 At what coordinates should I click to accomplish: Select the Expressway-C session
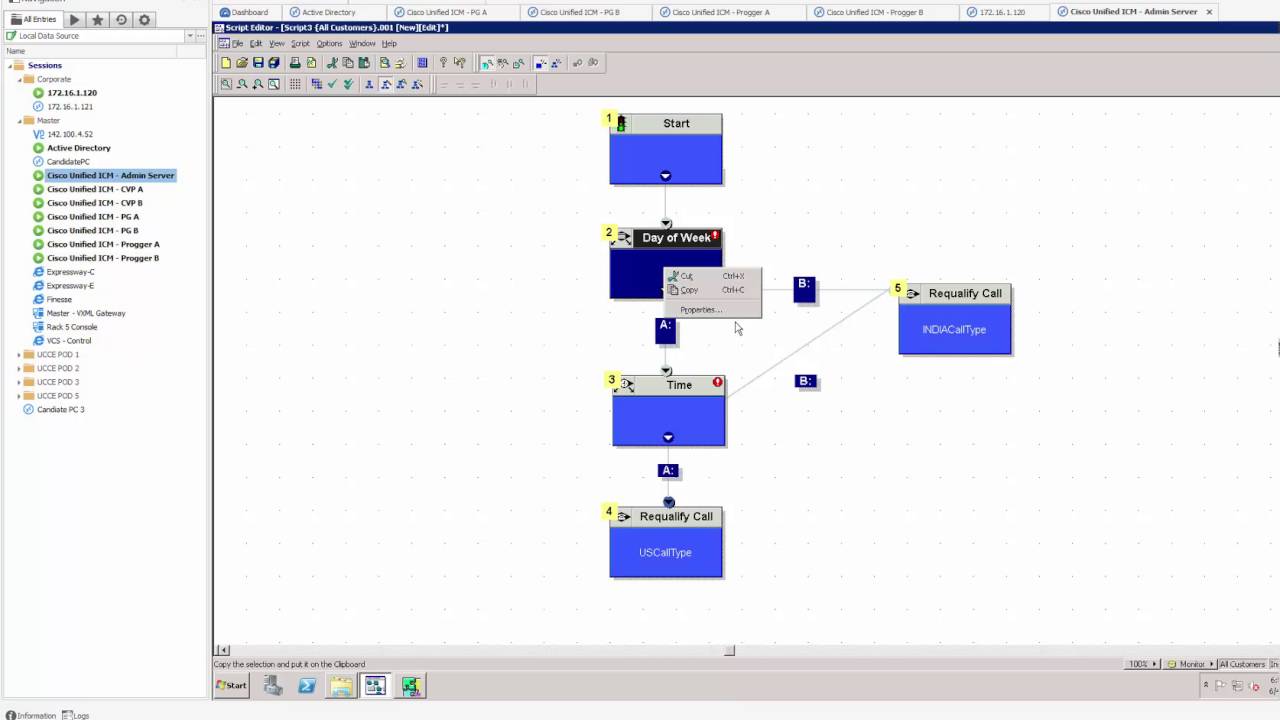[x=70, y=272]
